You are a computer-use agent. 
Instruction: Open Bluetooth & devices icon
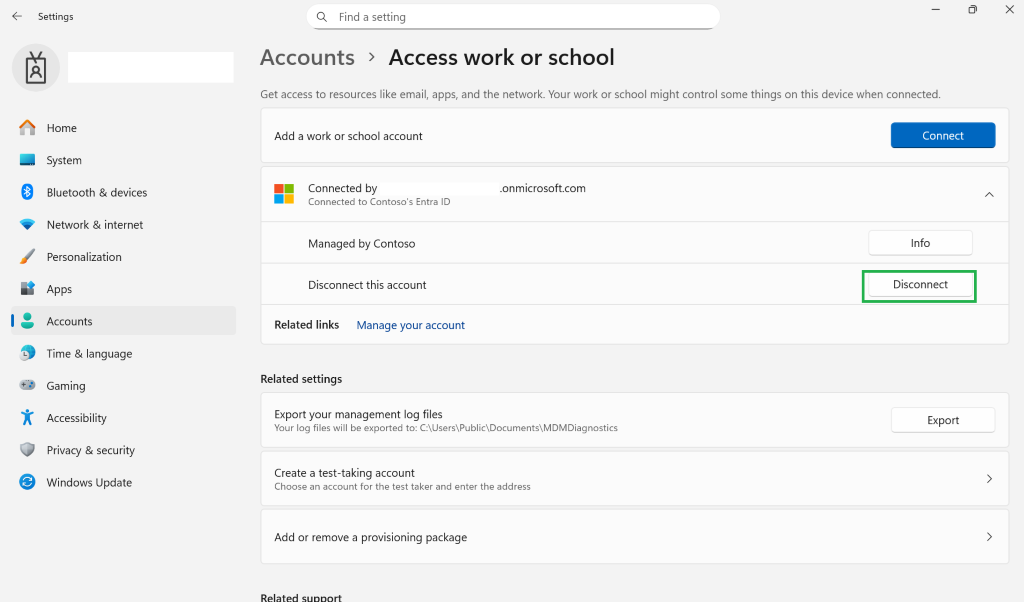27,192
